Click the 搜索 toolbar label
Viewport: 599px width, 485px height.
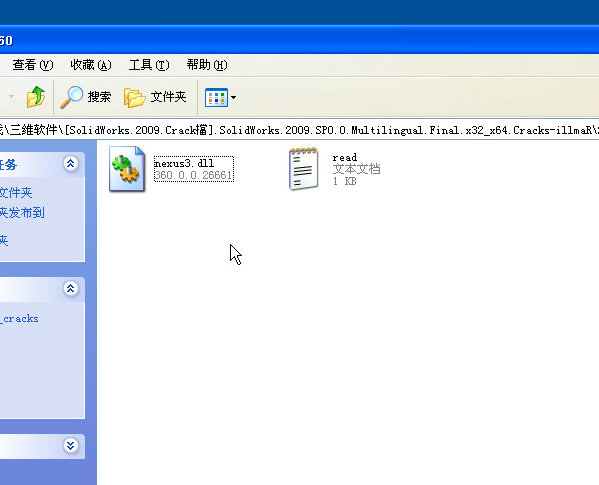pyautogui.click(x=99, y=97)
